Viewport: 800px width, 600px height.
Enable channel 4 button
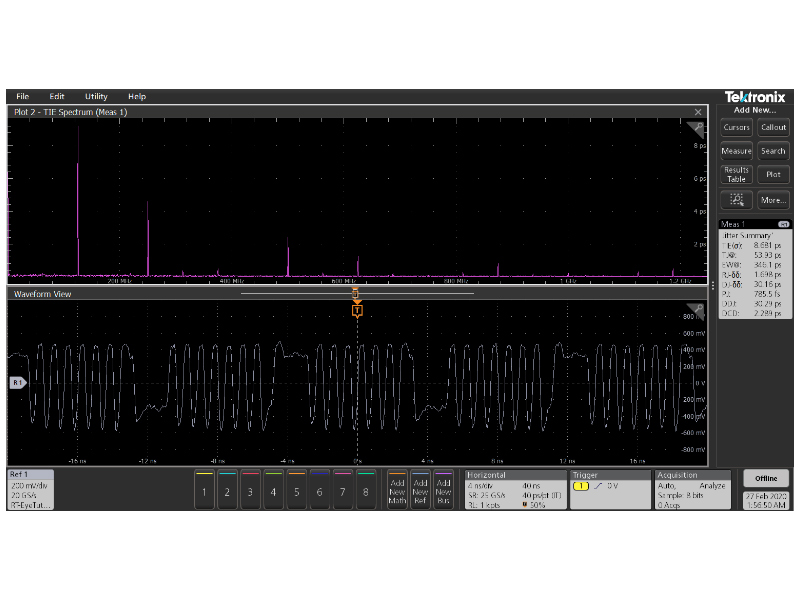273,491
